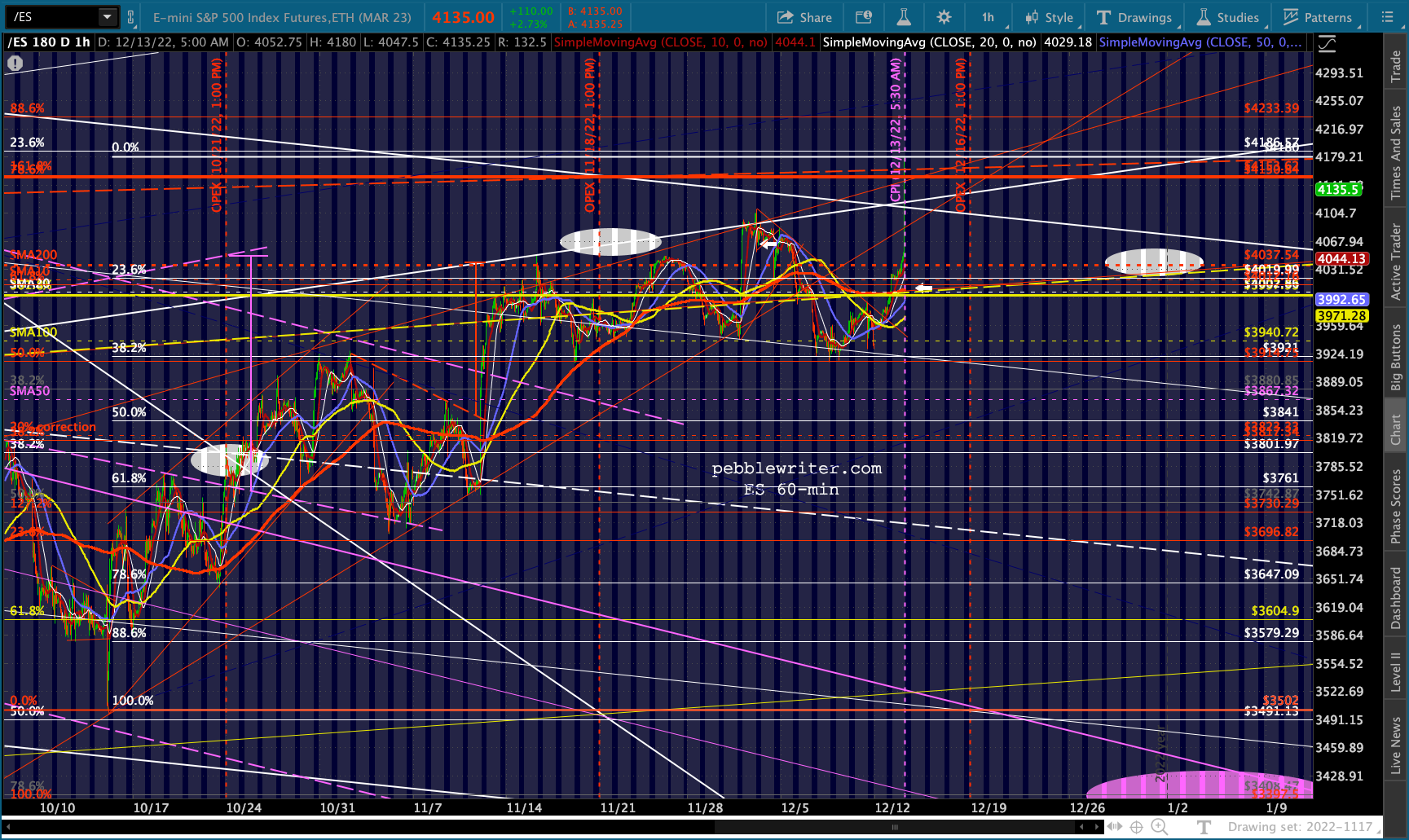Open the 1h timeframe selector
Image resolution: width=1409 pixels, height=840 pixels.
[989, 17]
